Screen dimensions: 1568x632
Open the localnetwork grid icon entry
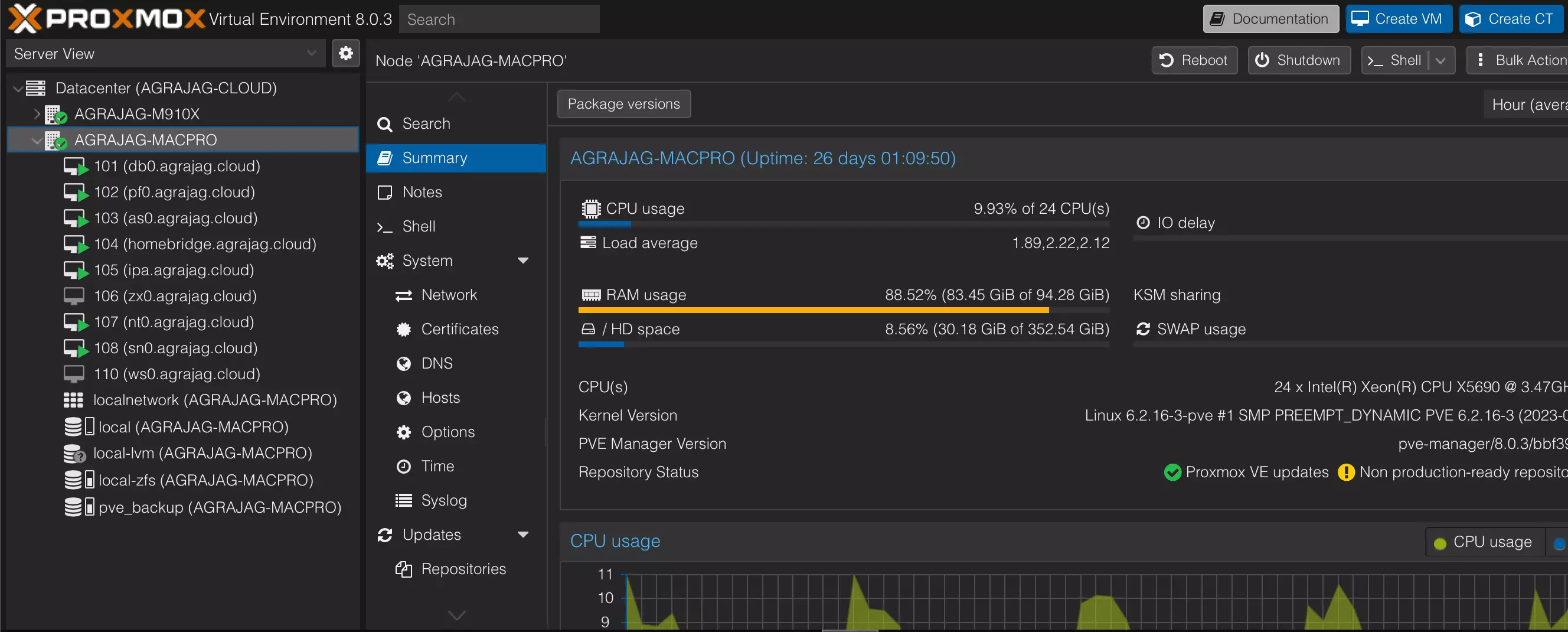pyautogui.click(x=73, y=400)
